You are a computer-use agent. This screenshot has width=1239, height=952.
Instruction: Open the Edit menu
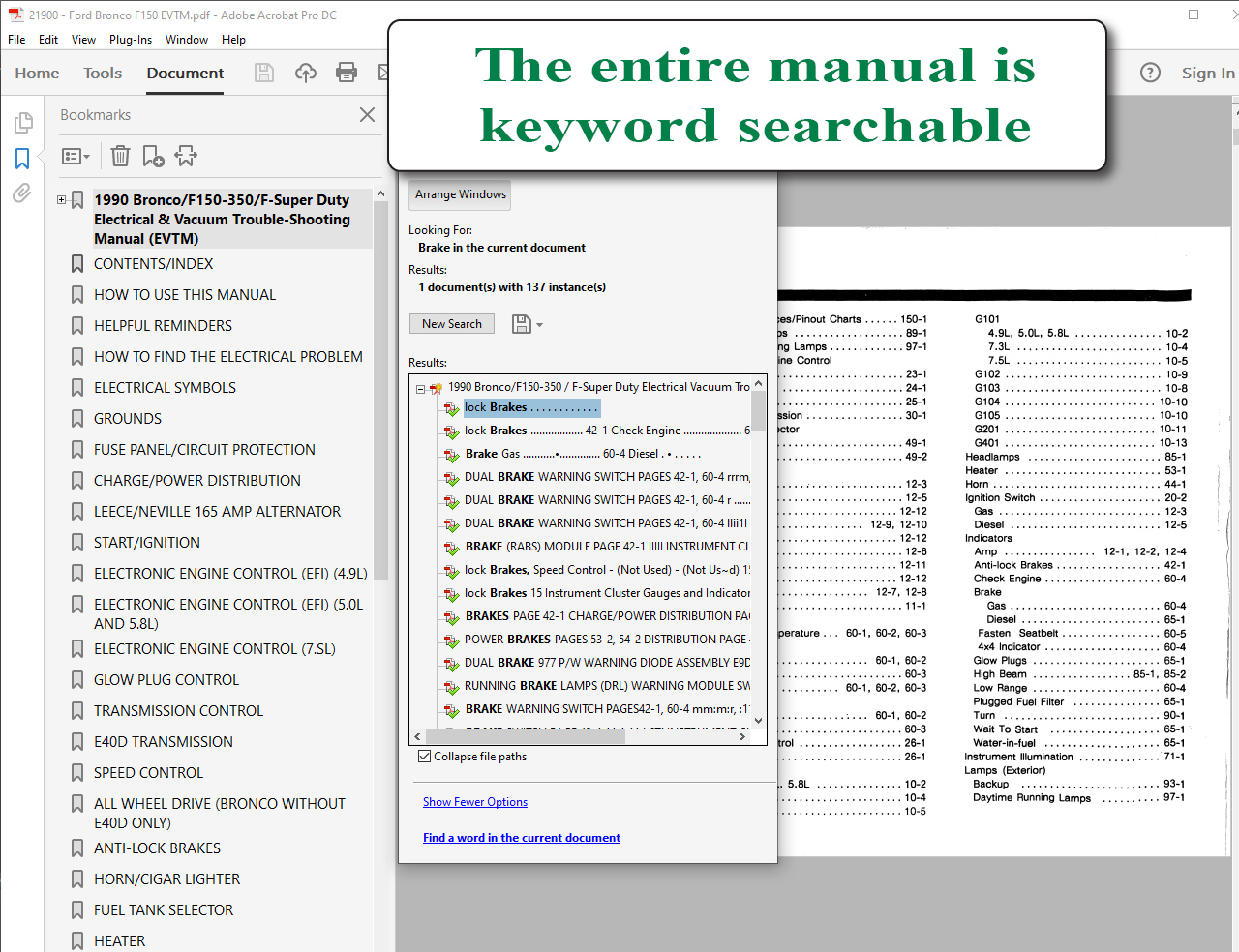[x=48, y=40]
